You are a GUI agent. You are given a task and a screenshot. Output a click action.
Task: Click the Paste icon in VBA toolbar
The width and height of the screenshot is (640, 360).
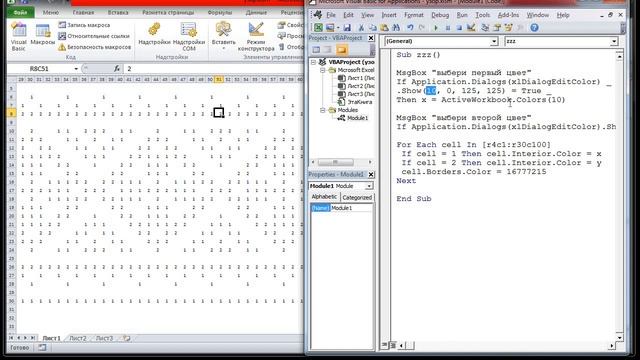[x=384, y=28]
